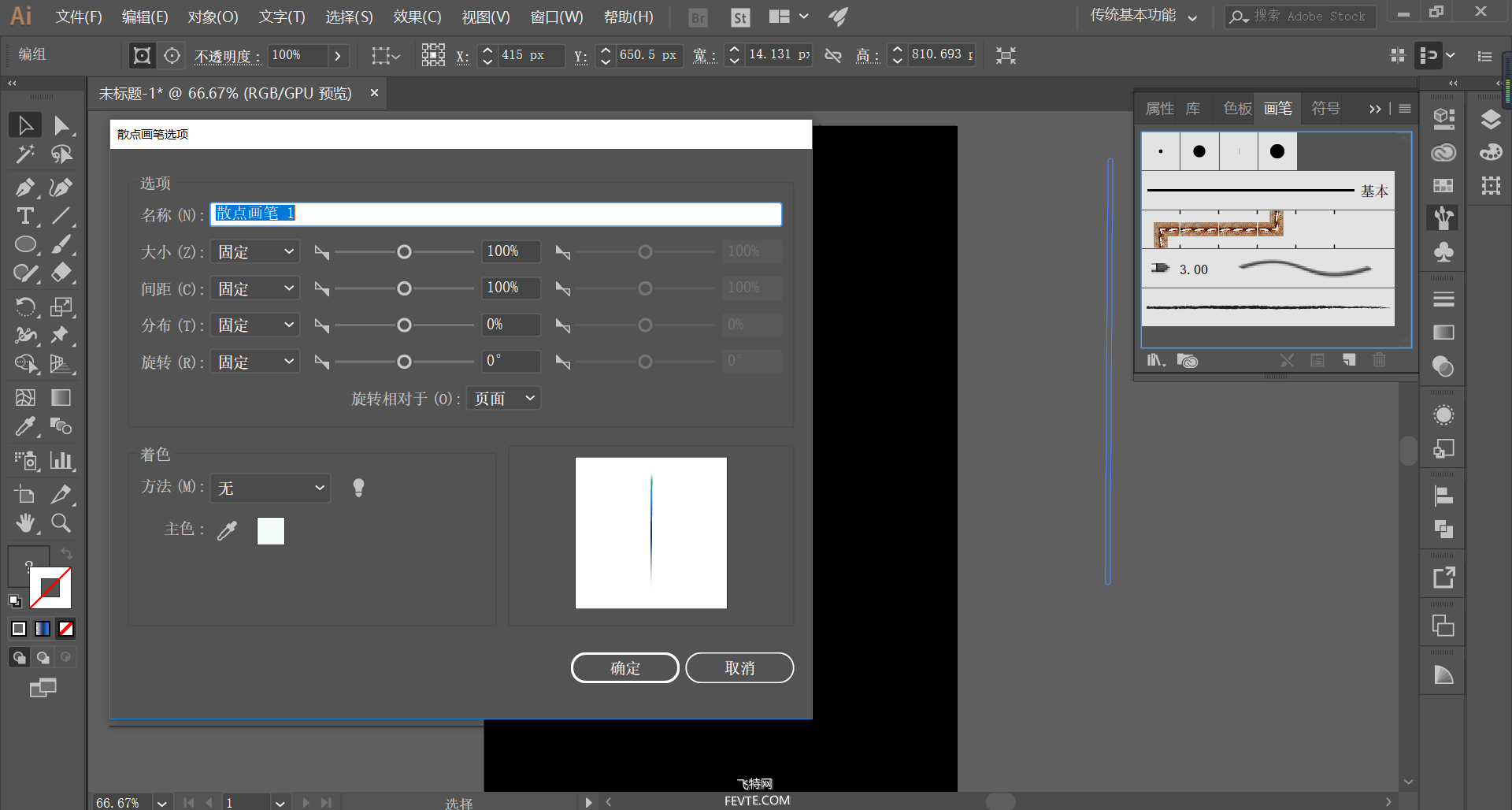Screen dimensions: 1512x810
Task: Select the Scale tool
Action: click(x=61, y=306)
